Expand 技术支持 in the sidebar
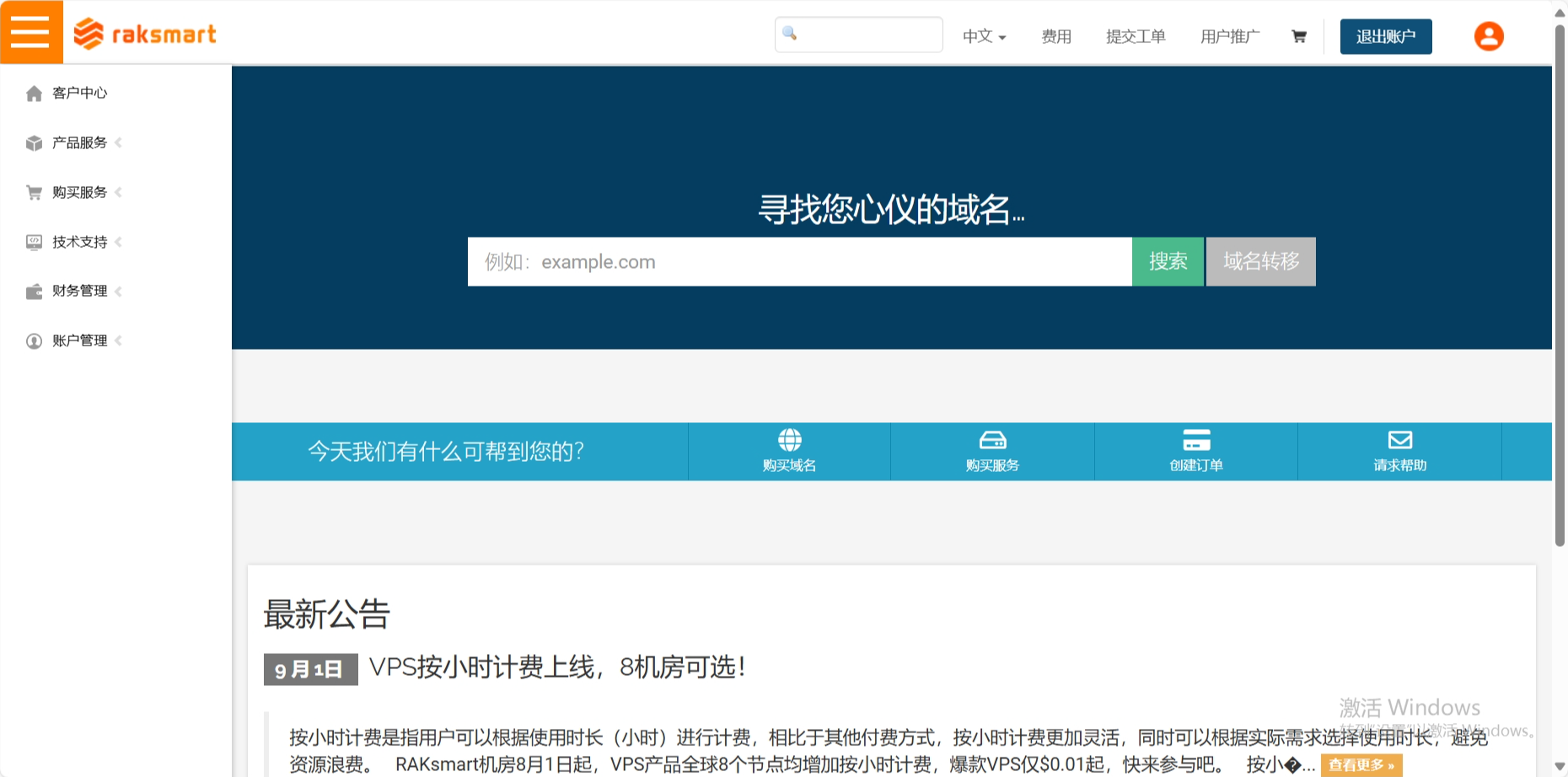Screen dimensions: 1568x777 click(x=79, y=243)
